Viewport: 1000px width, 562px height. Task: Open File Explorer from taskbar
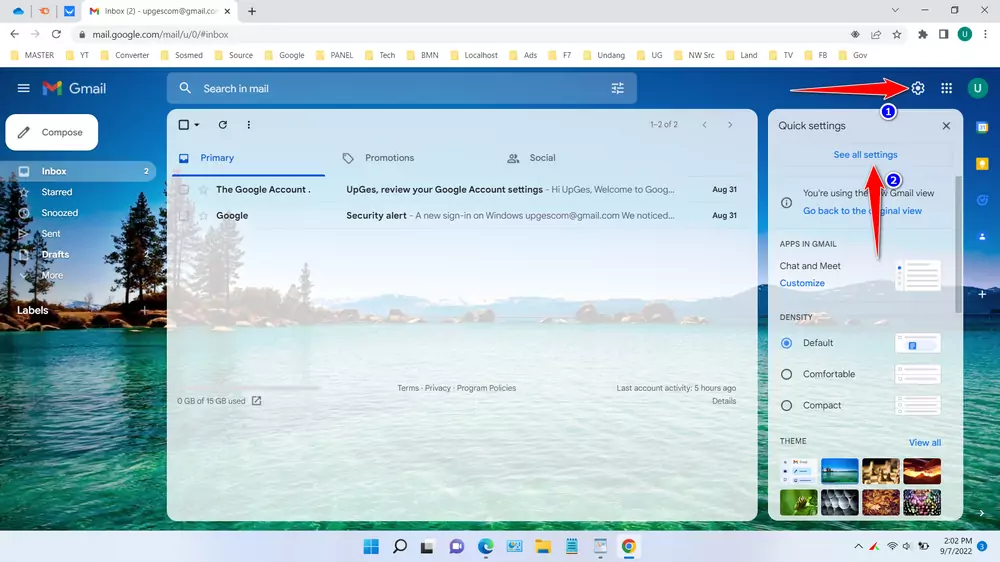click(543, 546)
